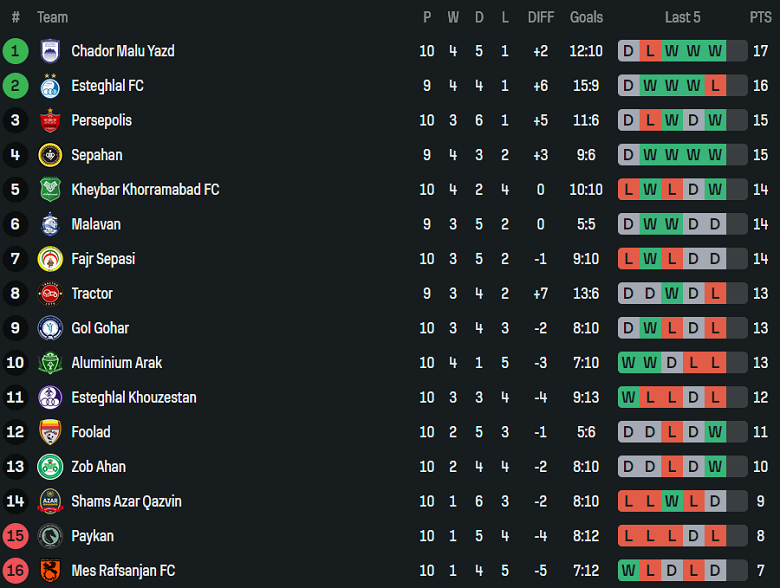780x588 pixels.
Task: Click the Esteghlal FC club crest
Action: (50, 86)
